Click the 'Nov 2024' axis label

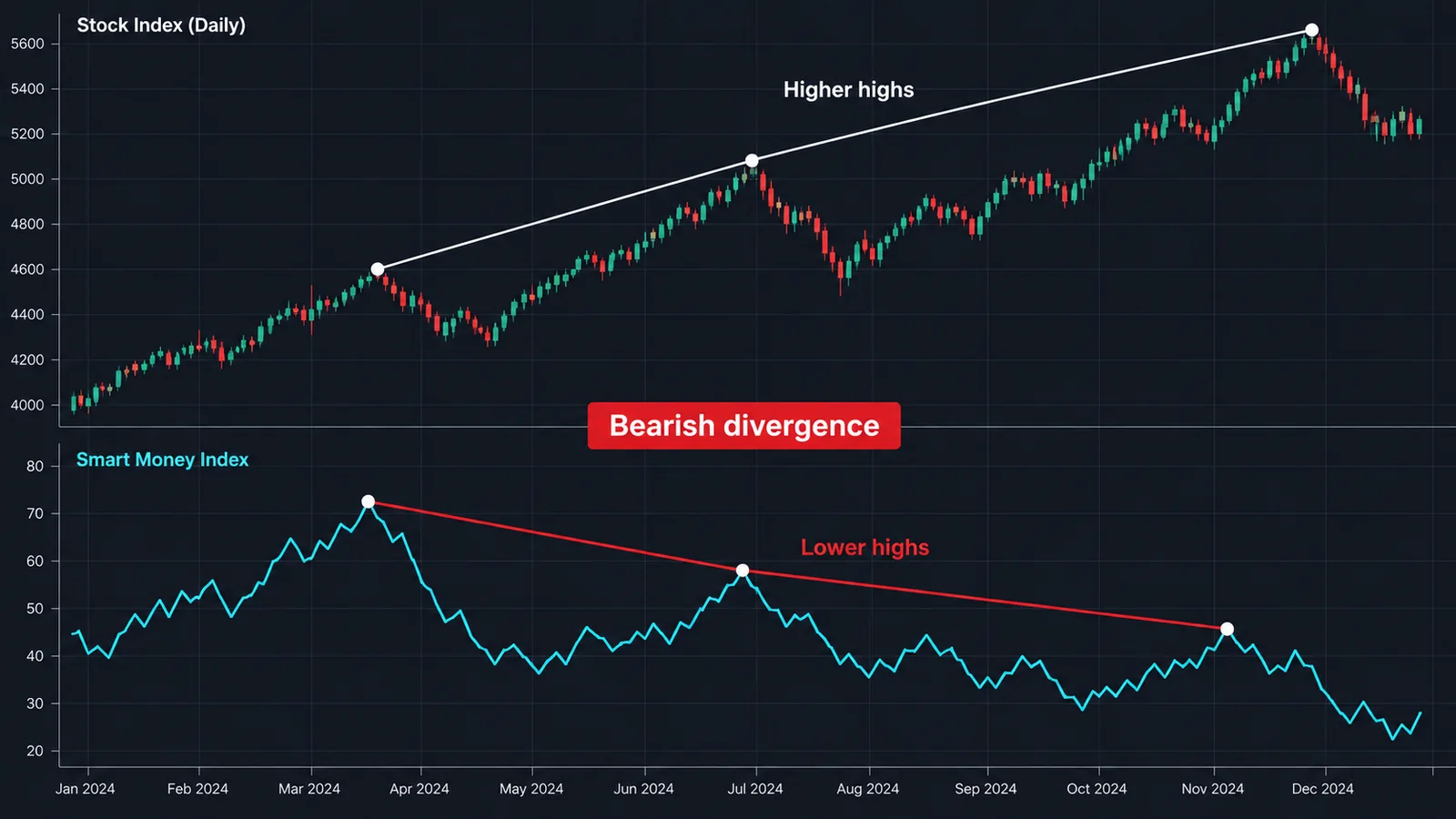[1212, 789]
